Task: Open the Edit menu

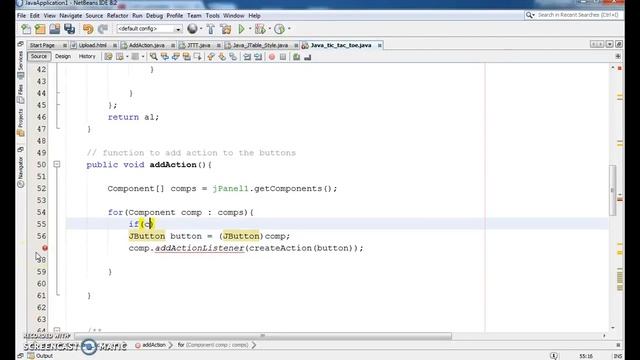Action: pyautogui.click(x=35, y=16)
